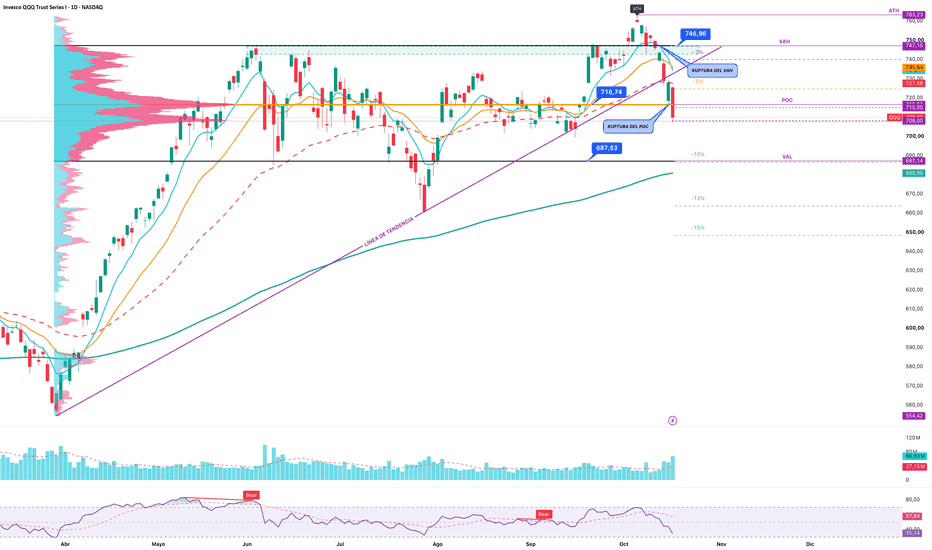932x550 pixels.
Task: Click the -10% drawdown label
Action: point(698,154)
